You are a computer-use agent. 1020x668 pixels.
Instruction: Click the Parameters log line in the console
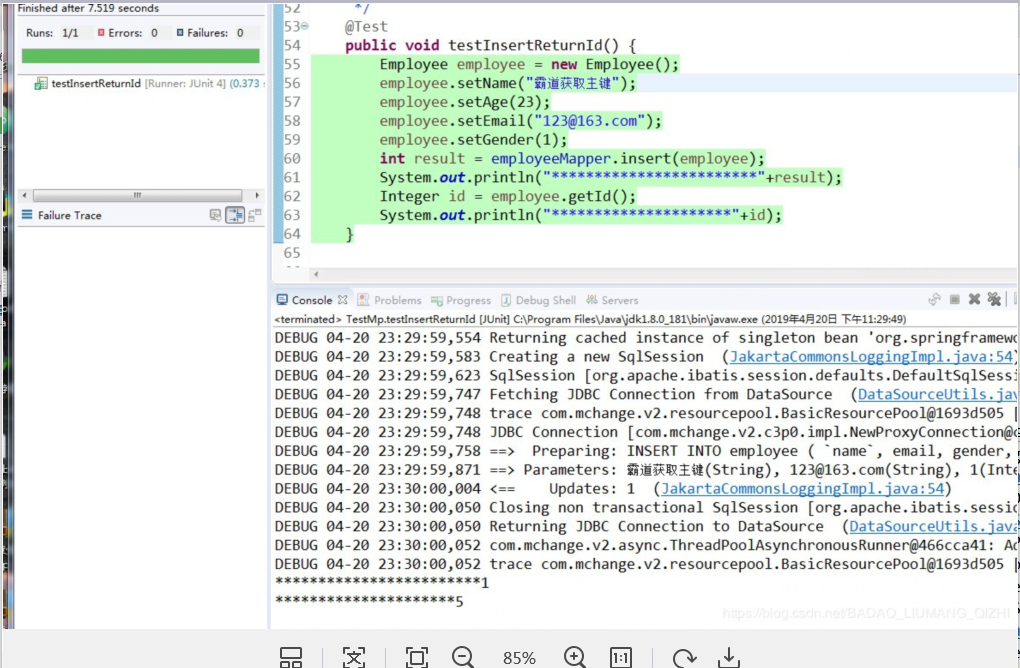645,470
